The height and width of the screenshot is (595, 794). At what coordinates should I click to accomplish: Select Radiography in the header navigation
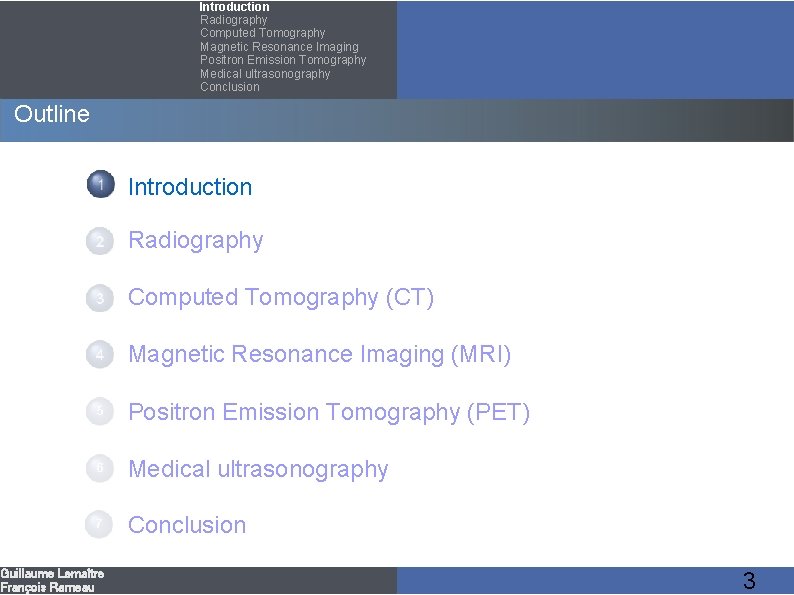234,20
